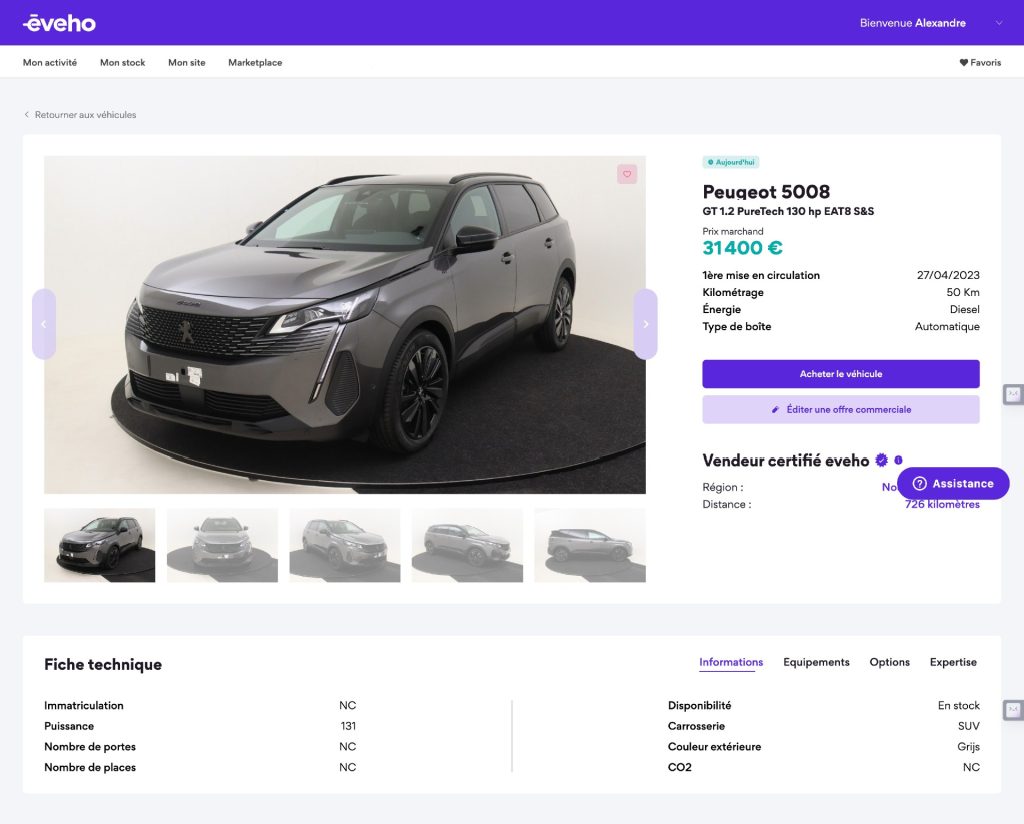Click the GT 1.2 PureTech subtitle

pos(788,211)
